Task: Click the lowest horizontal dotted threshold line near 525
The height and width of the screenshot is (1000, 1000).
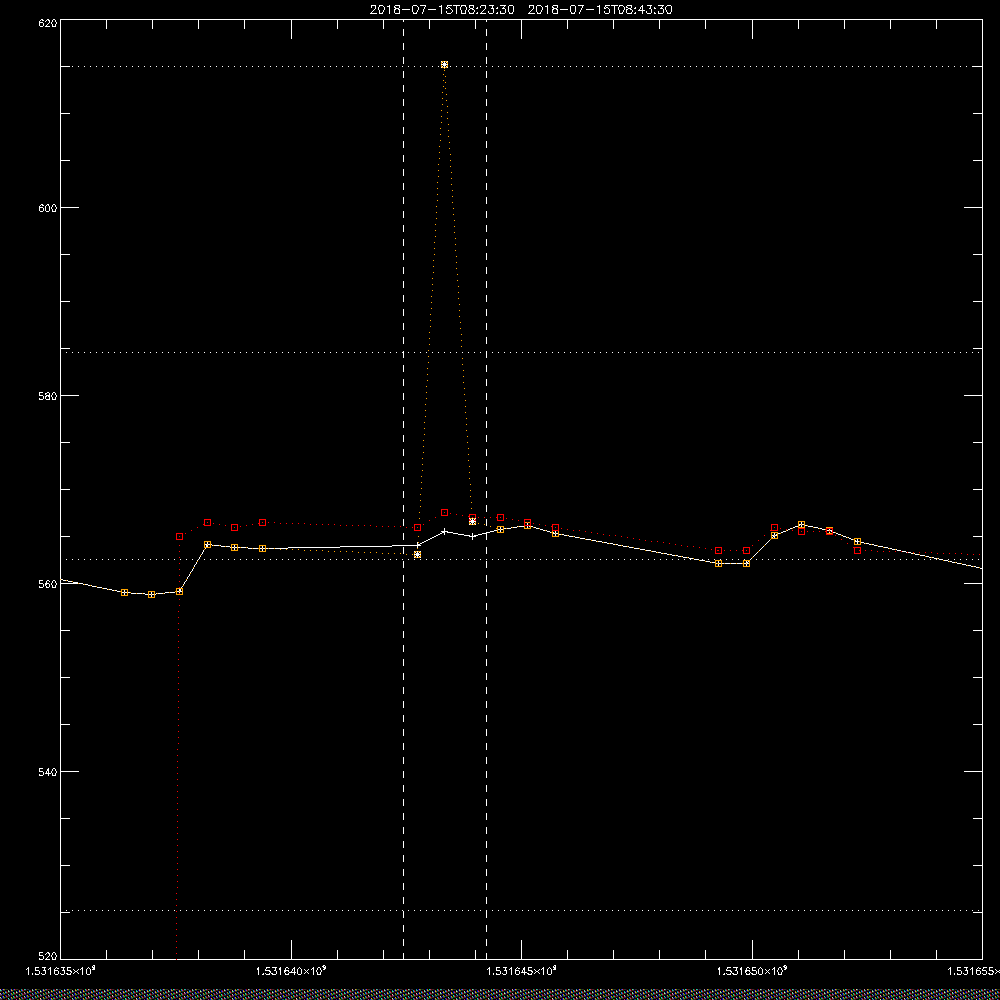Action: pos(521,911)
